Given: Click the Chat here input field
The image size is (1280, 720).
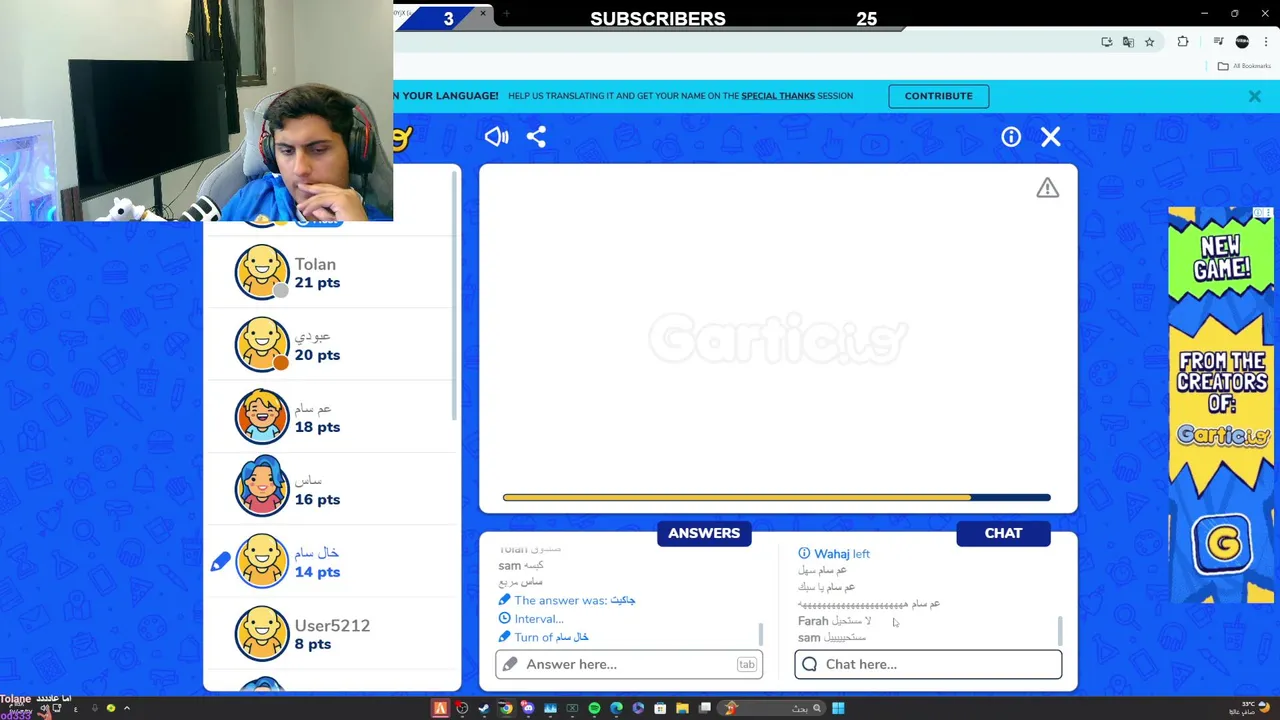Looking at the screenshot, I should 928,664.
